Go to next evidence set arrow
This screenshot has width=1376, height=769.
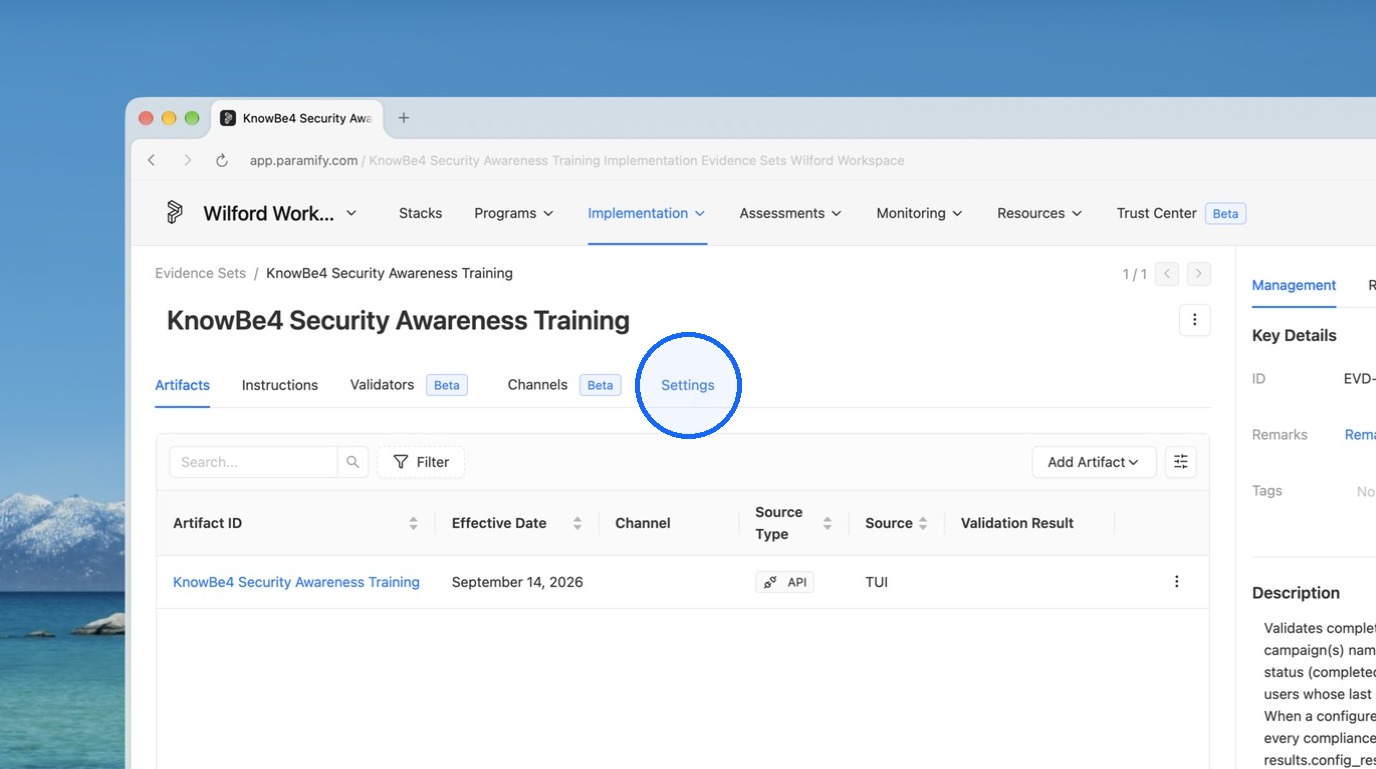1199,274
